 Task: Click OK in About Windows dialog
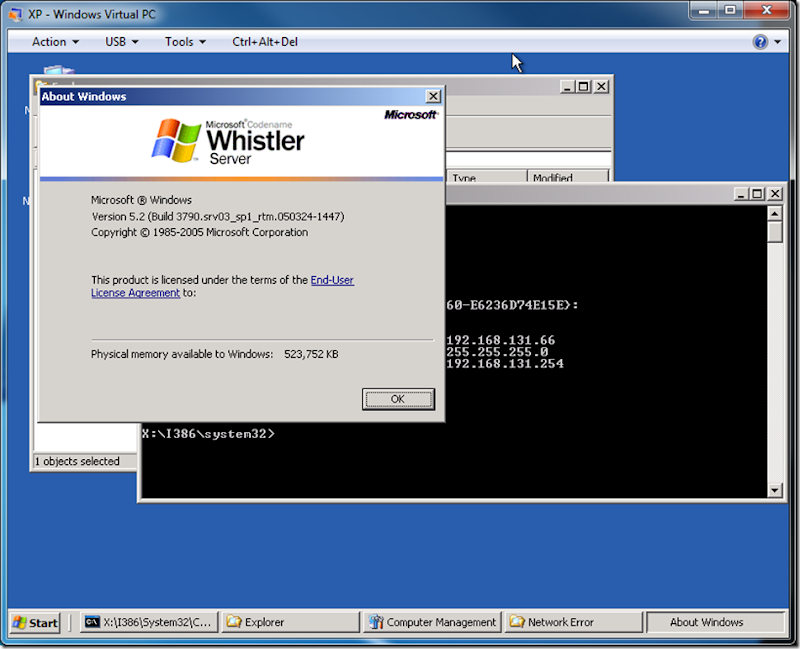tap(398, 399)
